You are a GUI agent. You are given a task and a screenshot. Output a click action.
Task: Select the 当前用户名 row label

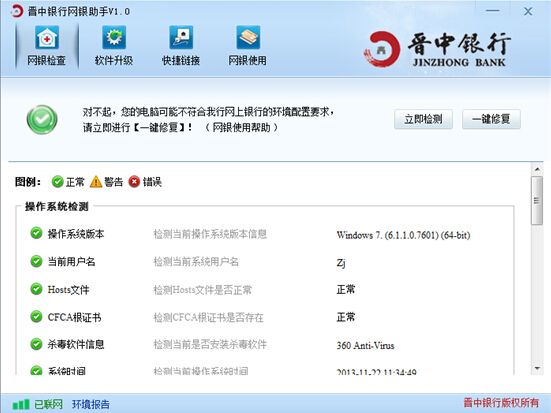(x=71, y=262)
